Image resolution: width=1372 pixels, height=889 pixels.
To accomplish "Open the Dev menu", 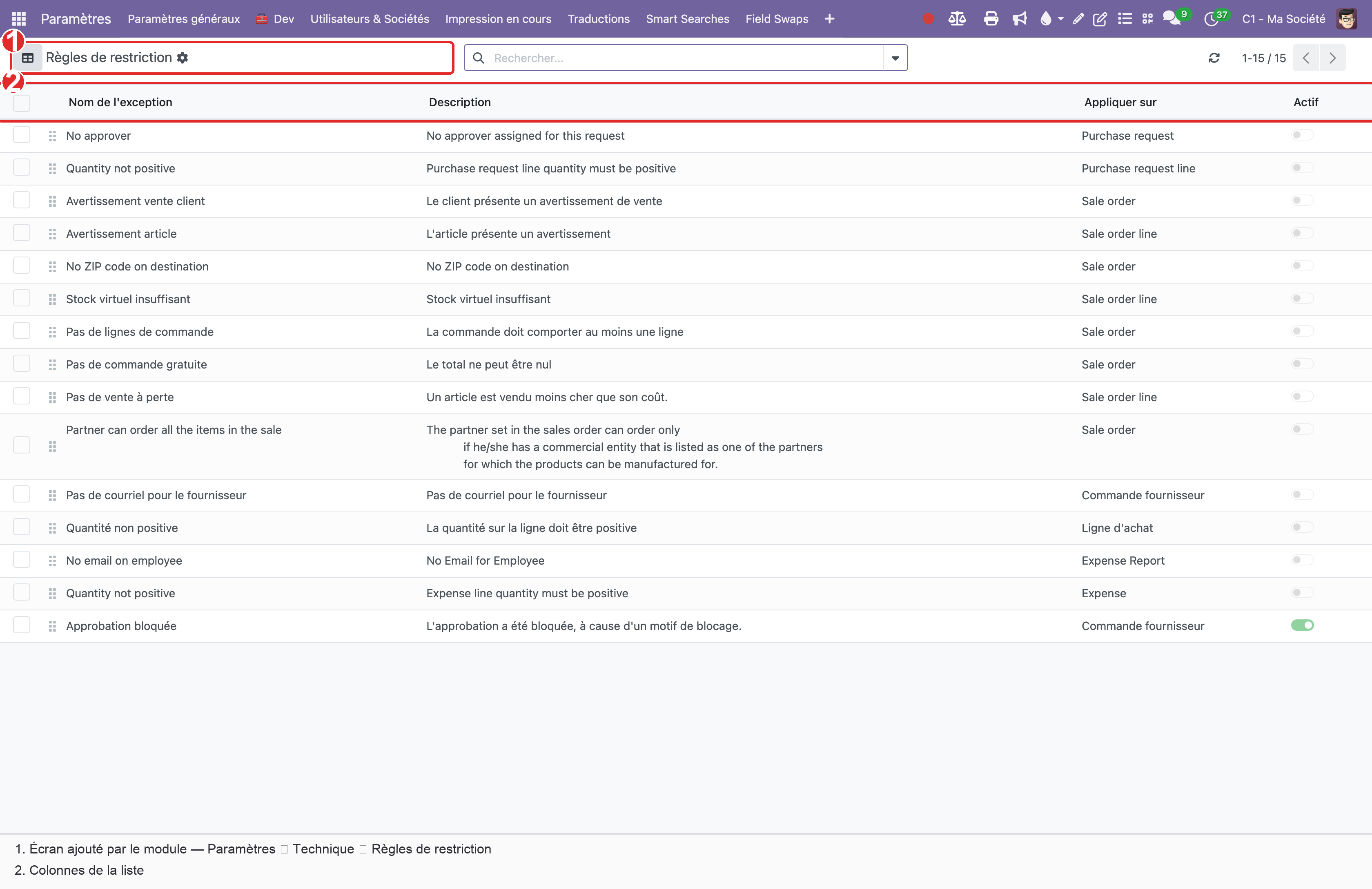I will [x=275, y=19].
